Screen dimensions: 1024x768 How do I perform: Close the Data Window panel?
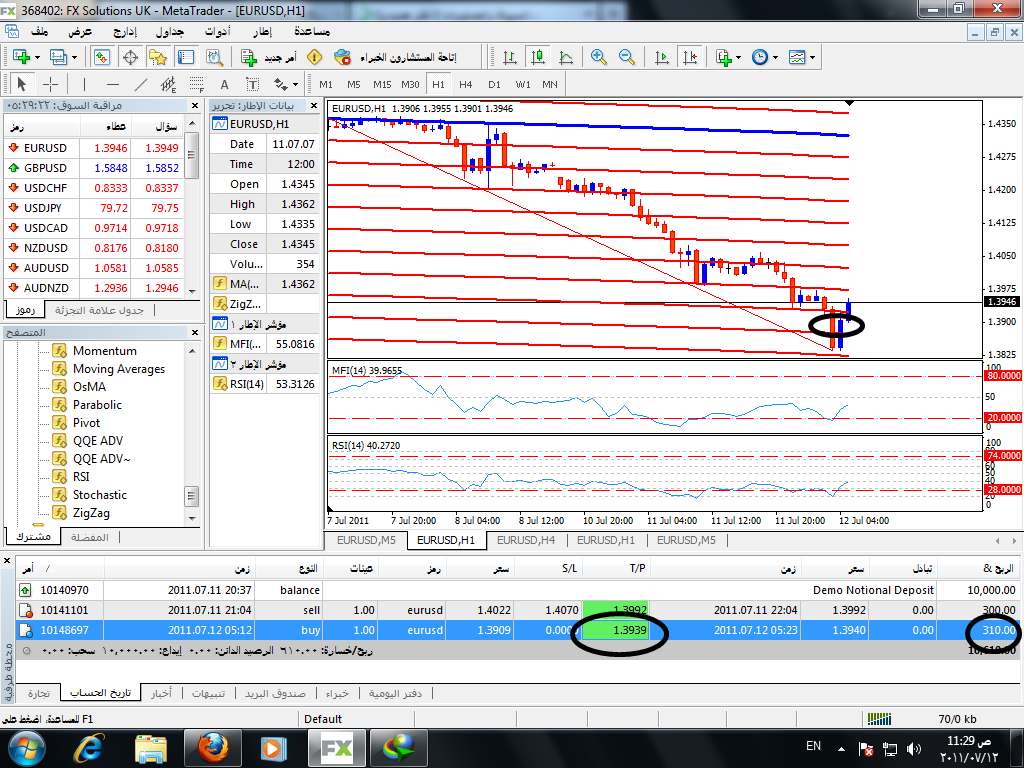(x=314, y=105)
